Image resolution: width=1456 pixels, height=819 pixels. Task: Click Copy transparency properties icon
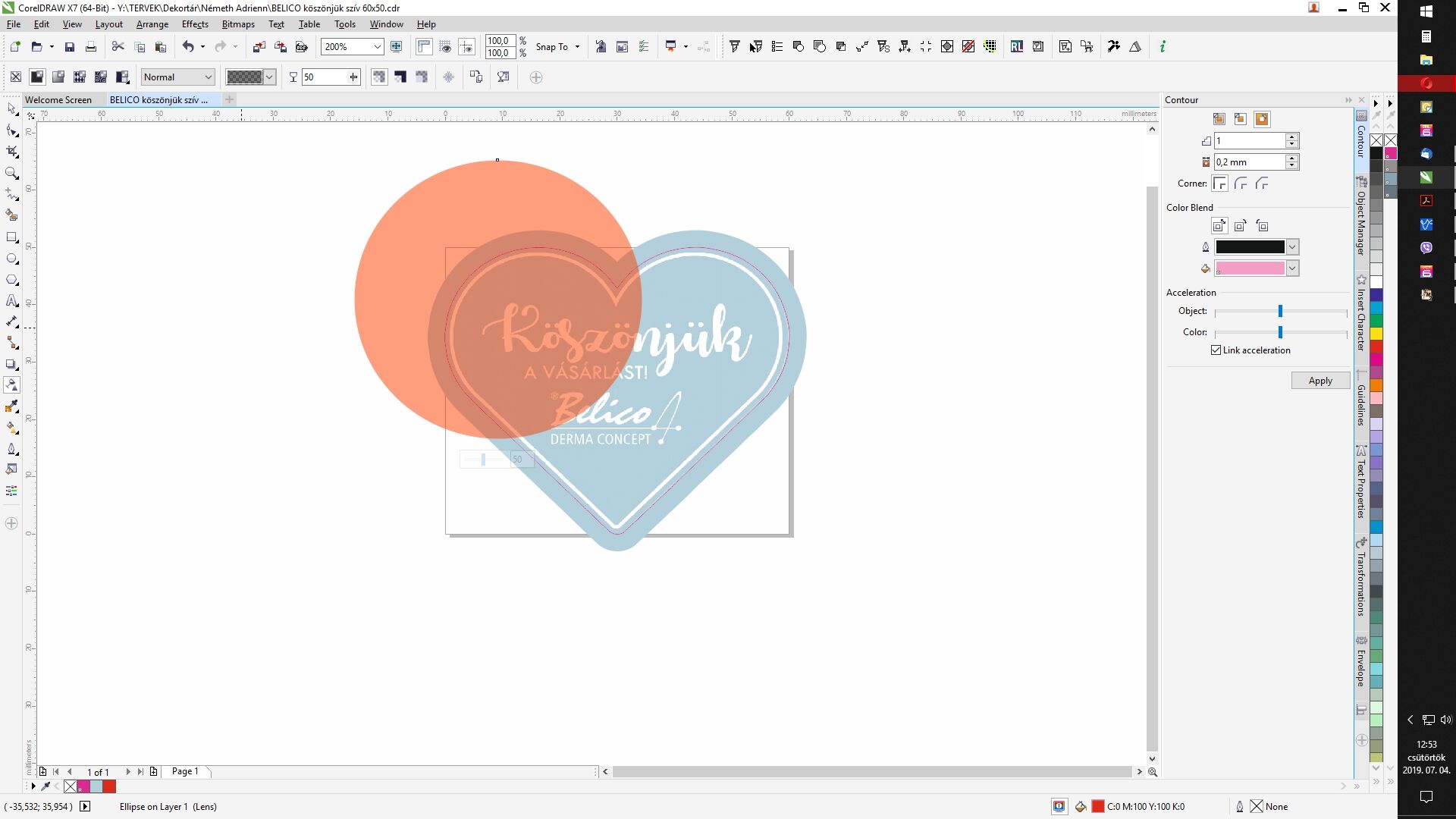pos(476,77)
